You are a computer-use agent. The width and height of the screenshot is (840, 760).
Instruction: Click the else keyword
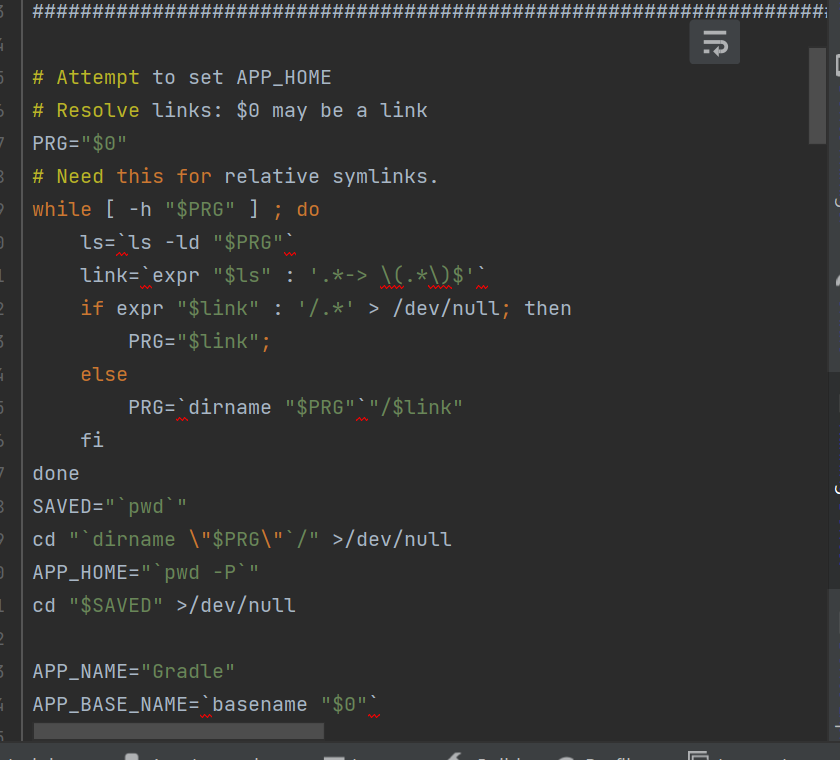(104, 374)
